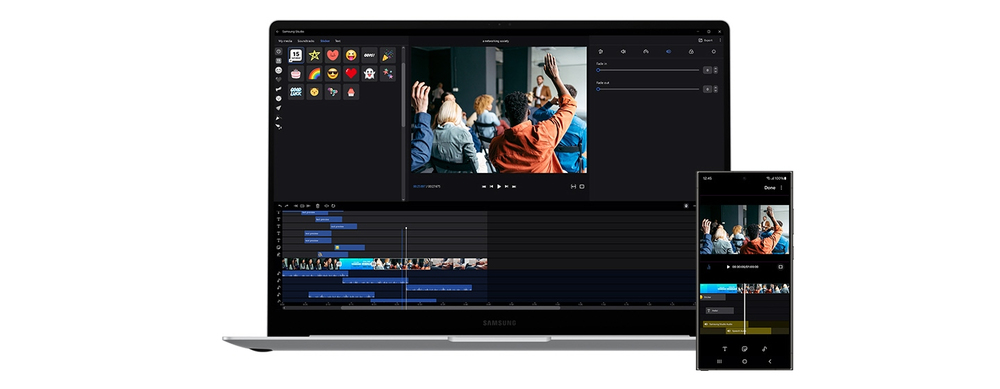Open the three-dot more options menu next to Export
Viewport: 1000px width, 389px height.
(x=720, y=40)
